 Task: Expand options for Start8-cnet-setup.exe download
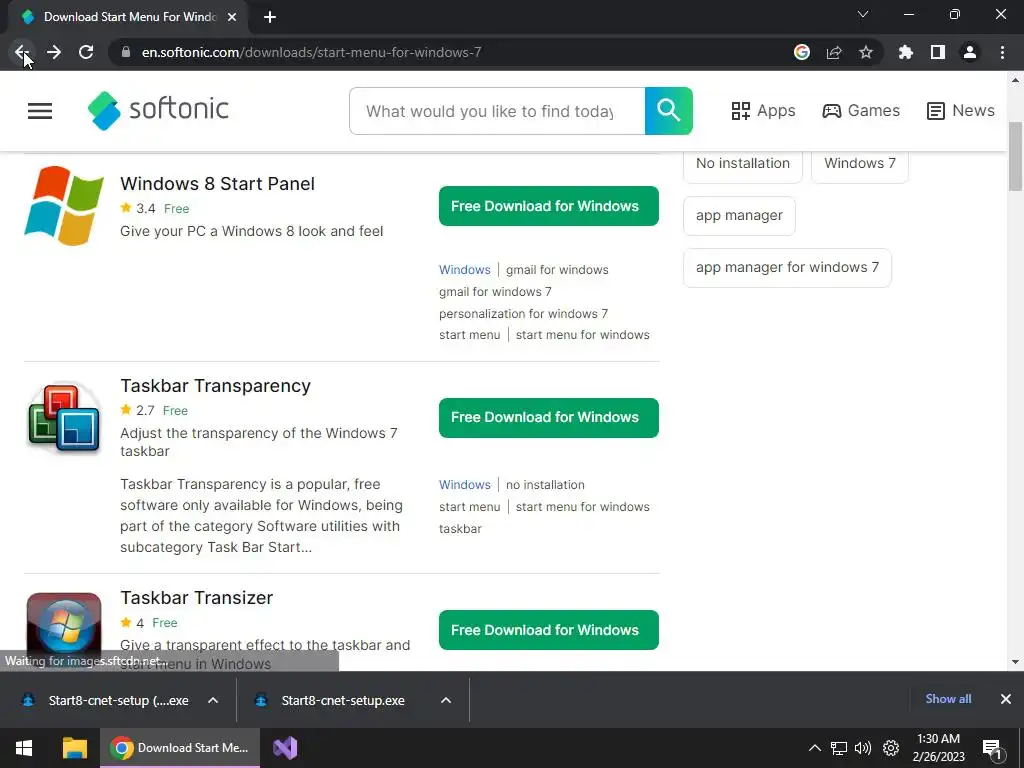446,700
